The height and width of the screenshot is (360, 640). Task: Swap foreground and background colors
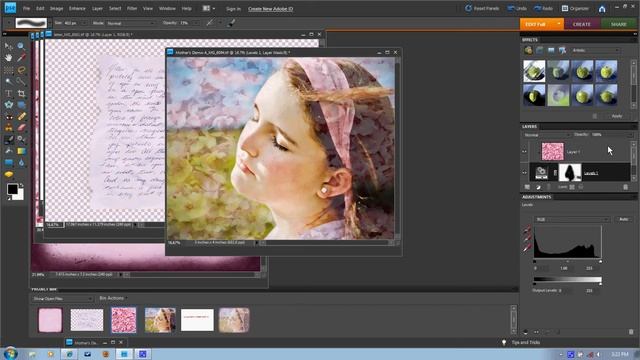22,186
